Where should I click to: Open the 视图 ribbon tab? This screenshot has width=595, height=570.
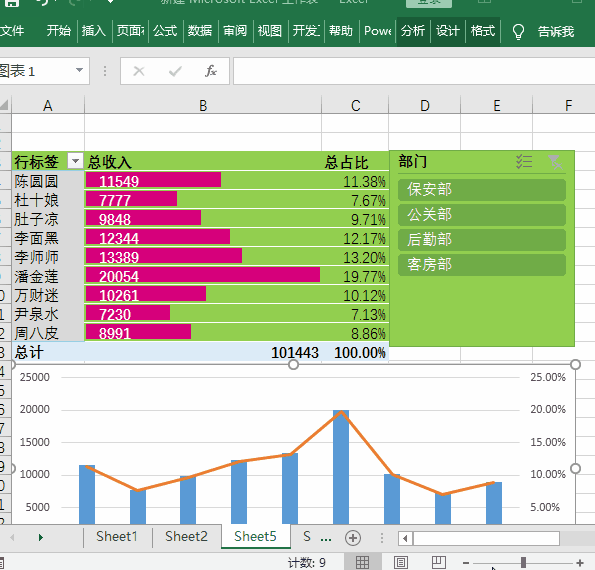coord(270,31)
